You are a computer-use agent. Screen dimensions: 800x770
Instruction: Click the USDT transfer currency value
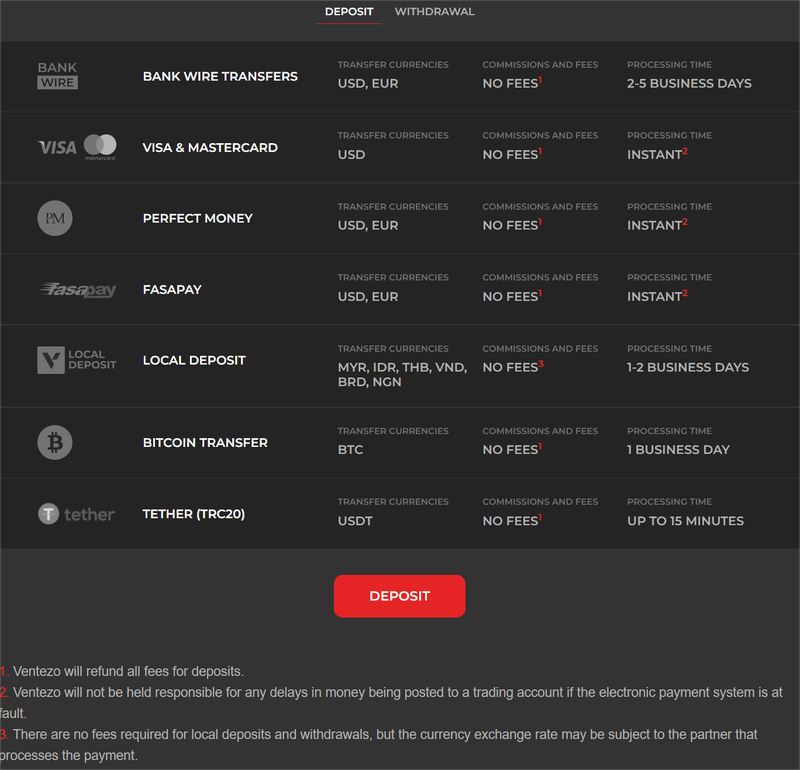(355, 521)
